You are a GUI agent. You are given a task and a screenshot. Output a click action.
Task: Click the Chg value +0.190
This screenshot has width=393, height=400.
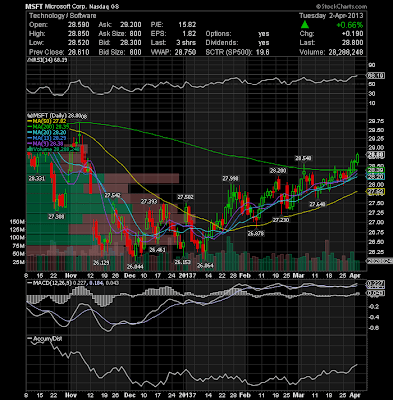pyautogui.click(x=353, y=34)
